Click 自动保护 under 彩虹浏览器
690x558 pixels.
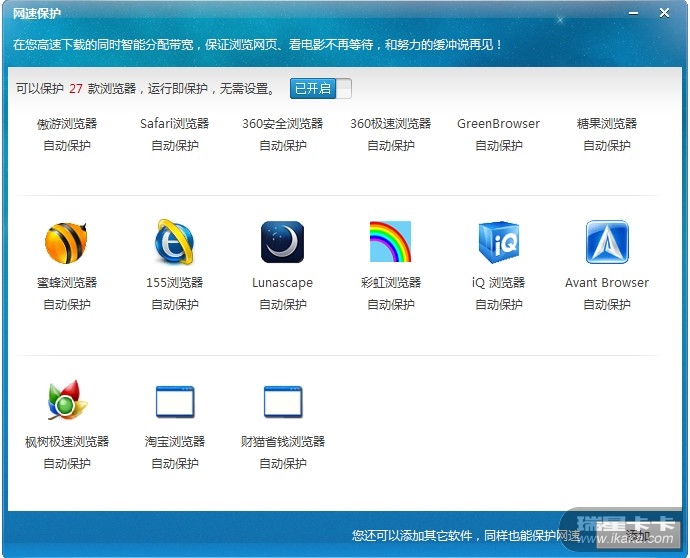point(391,304)
